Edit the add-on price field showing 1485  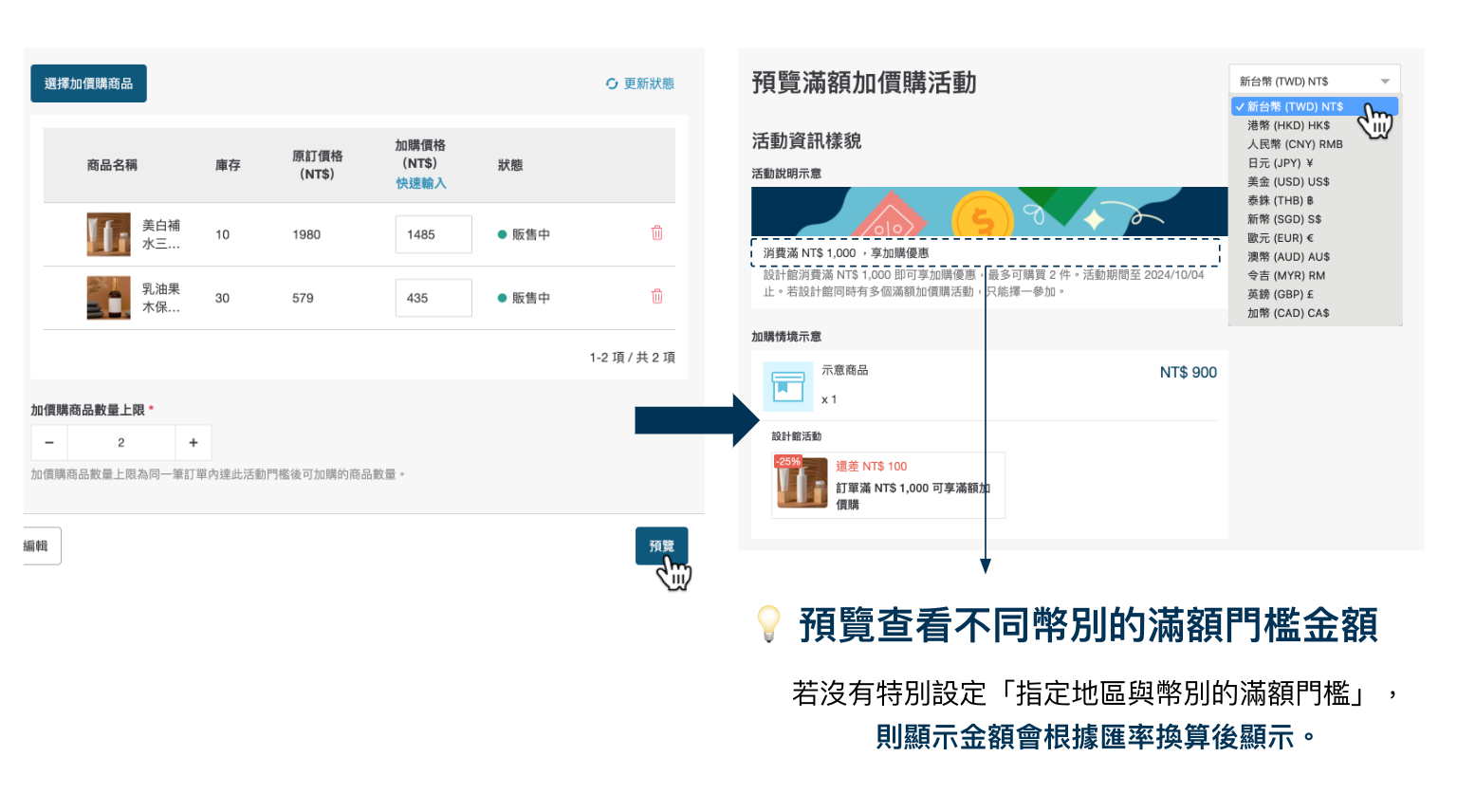pyautogui.click(x=433, y=234)
